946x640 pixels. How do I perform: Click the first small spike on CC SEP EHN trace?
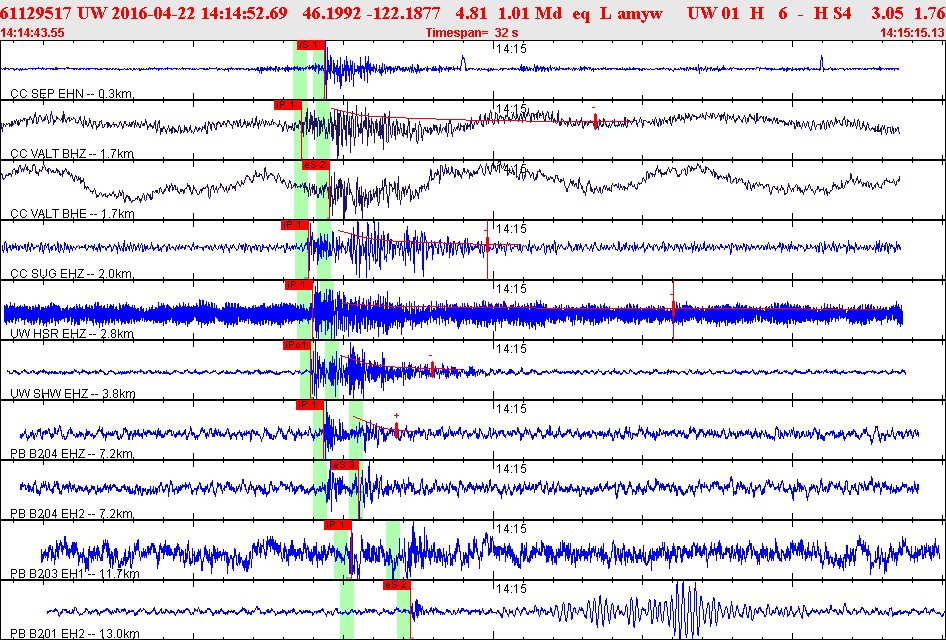click(x=463, y=63)
